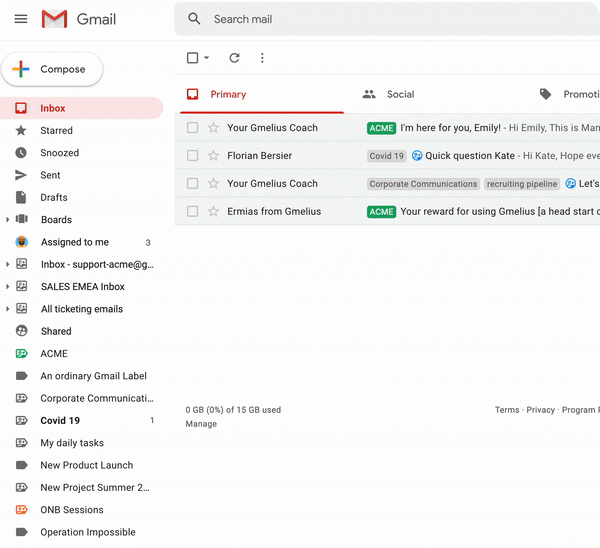This screenshot has height=548, width=600.
Task: Refresh the inbox with the reload icon
Action: pos(234,58)
